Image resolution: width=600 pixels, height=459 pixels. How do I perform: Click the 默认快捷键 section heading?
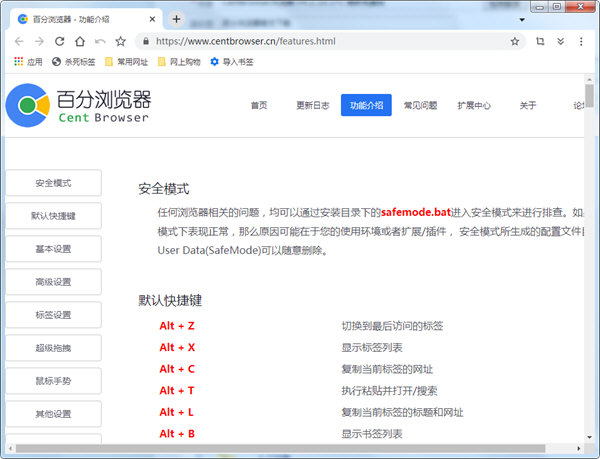[170, 300]
